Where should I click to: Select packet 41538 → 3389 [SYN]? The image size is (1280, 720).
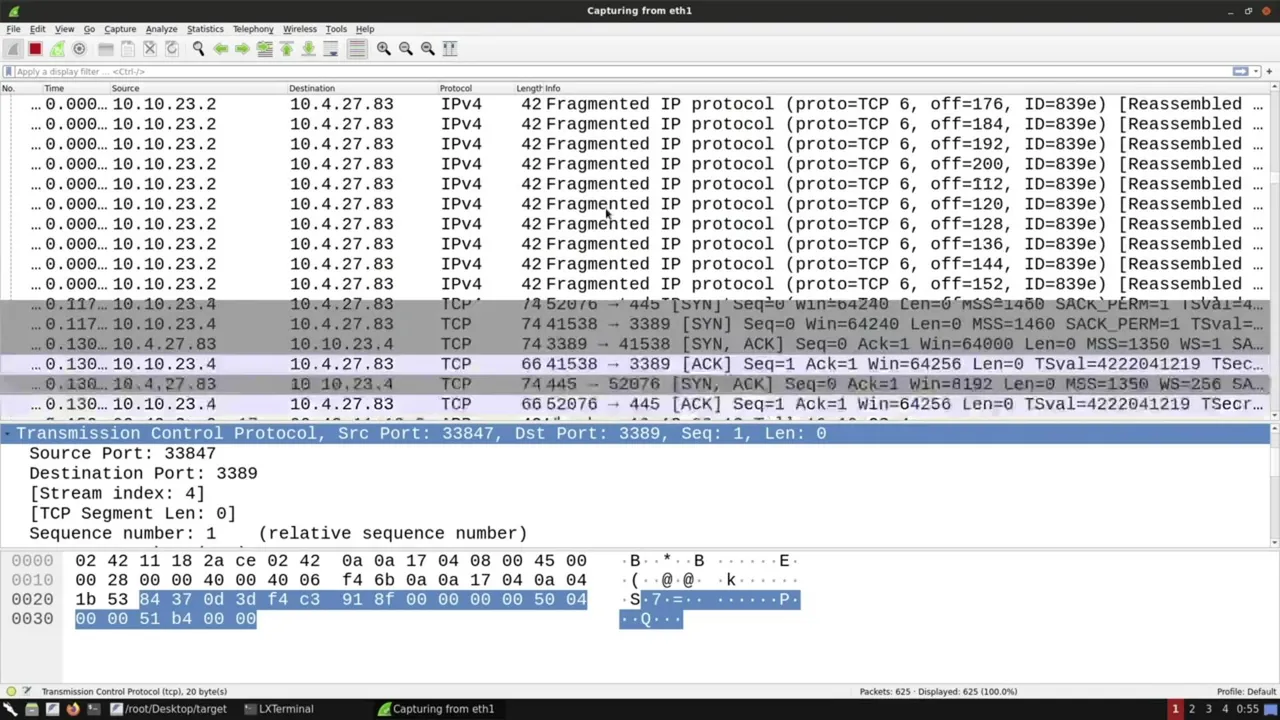tap(635, 324)
